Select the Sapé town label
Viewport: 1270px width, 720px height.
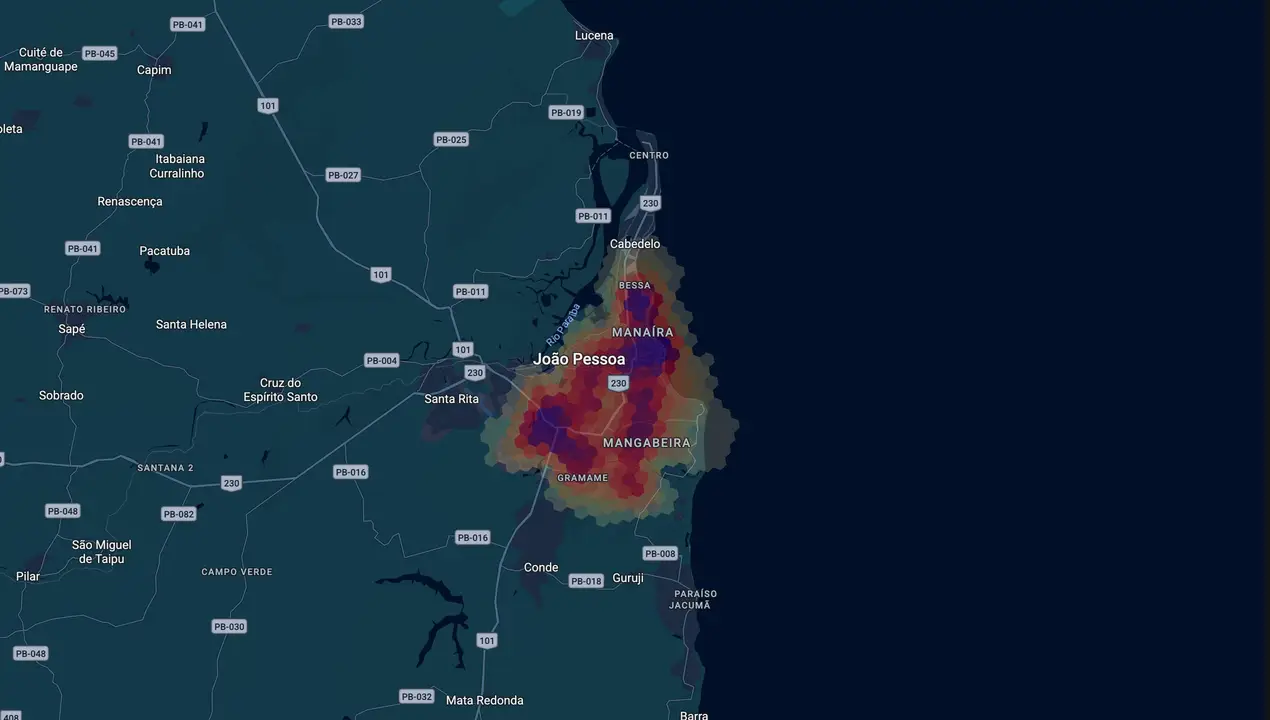pyautogui.click(x=72, y=329)
